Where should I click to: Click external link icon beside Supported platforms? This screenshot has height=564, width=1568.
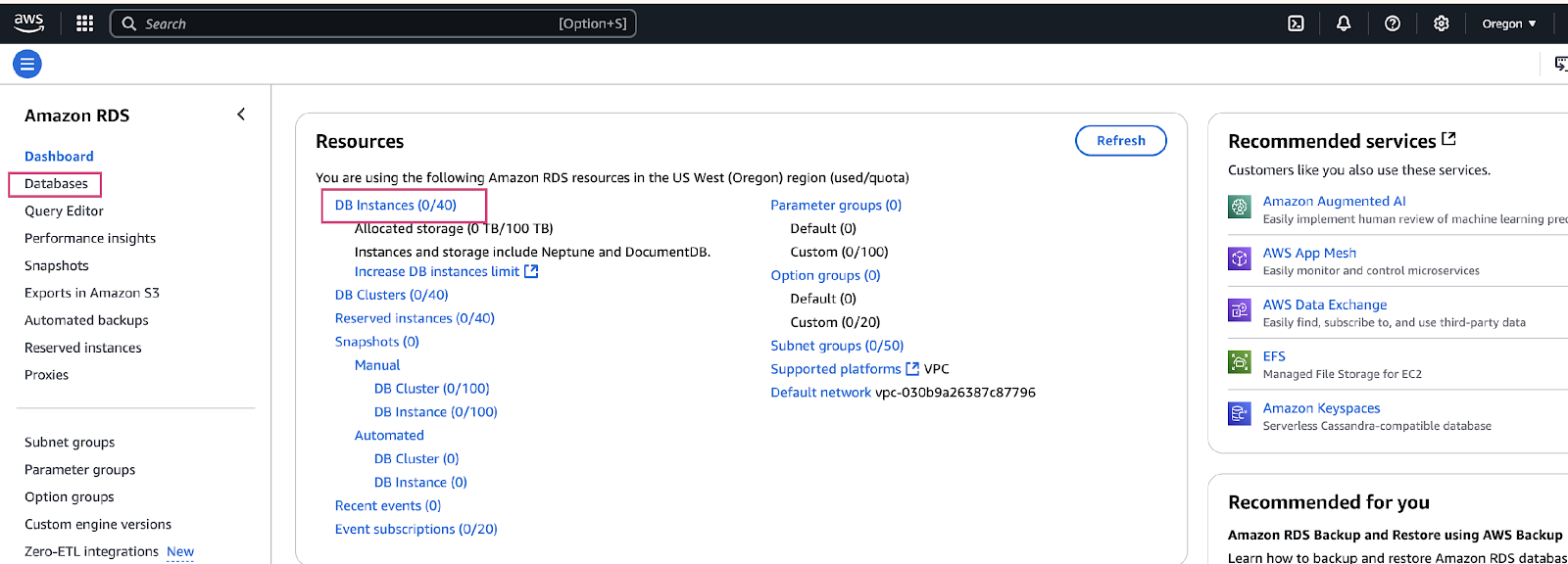coord(912,369)
